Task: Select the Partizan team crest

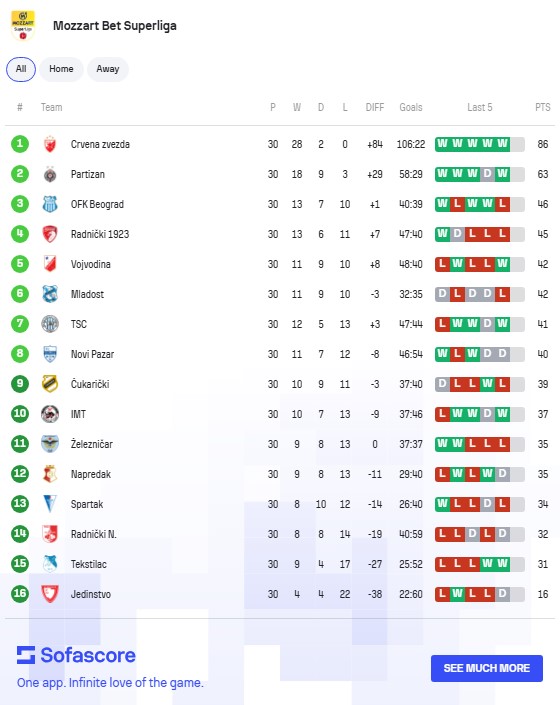Action: [50, 174]
